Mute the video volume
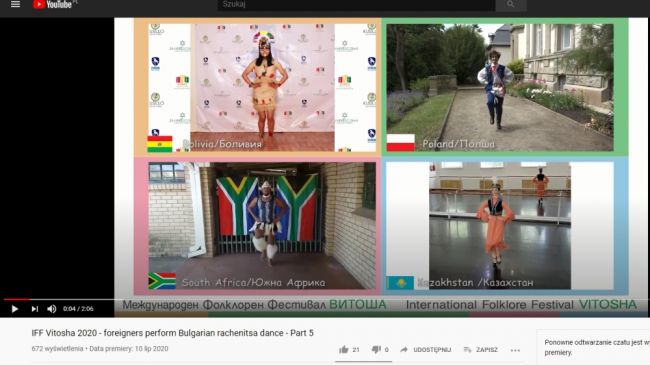Screen dimensions: 650x365 click(52, 309)
